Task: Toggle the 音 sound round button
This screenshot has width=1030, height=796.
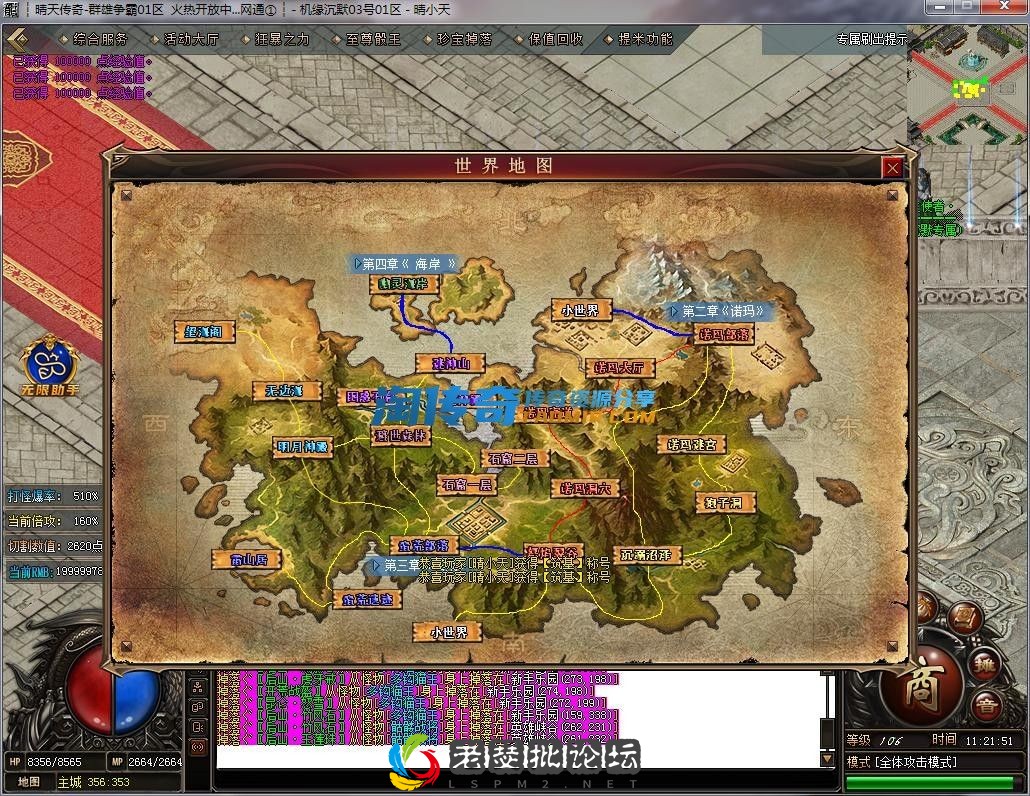Action: pos(985,705)
